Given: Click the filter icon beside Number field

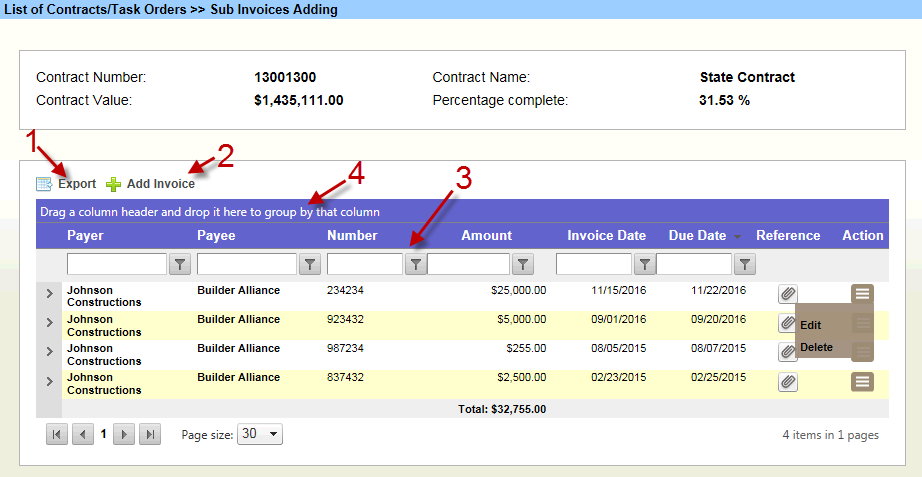Looking at the screenshot, I should (x=415, y=264).
